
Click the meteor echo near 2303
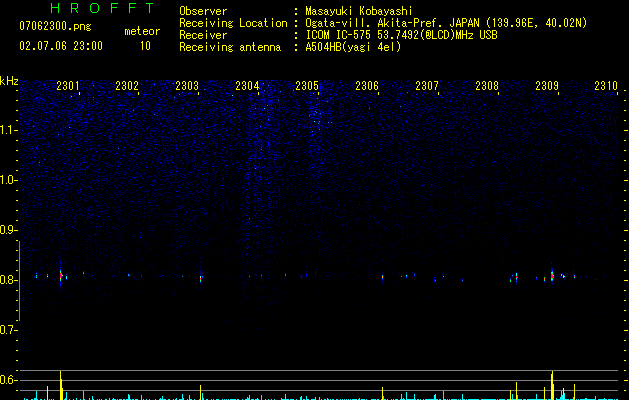[x=201, y=277]
